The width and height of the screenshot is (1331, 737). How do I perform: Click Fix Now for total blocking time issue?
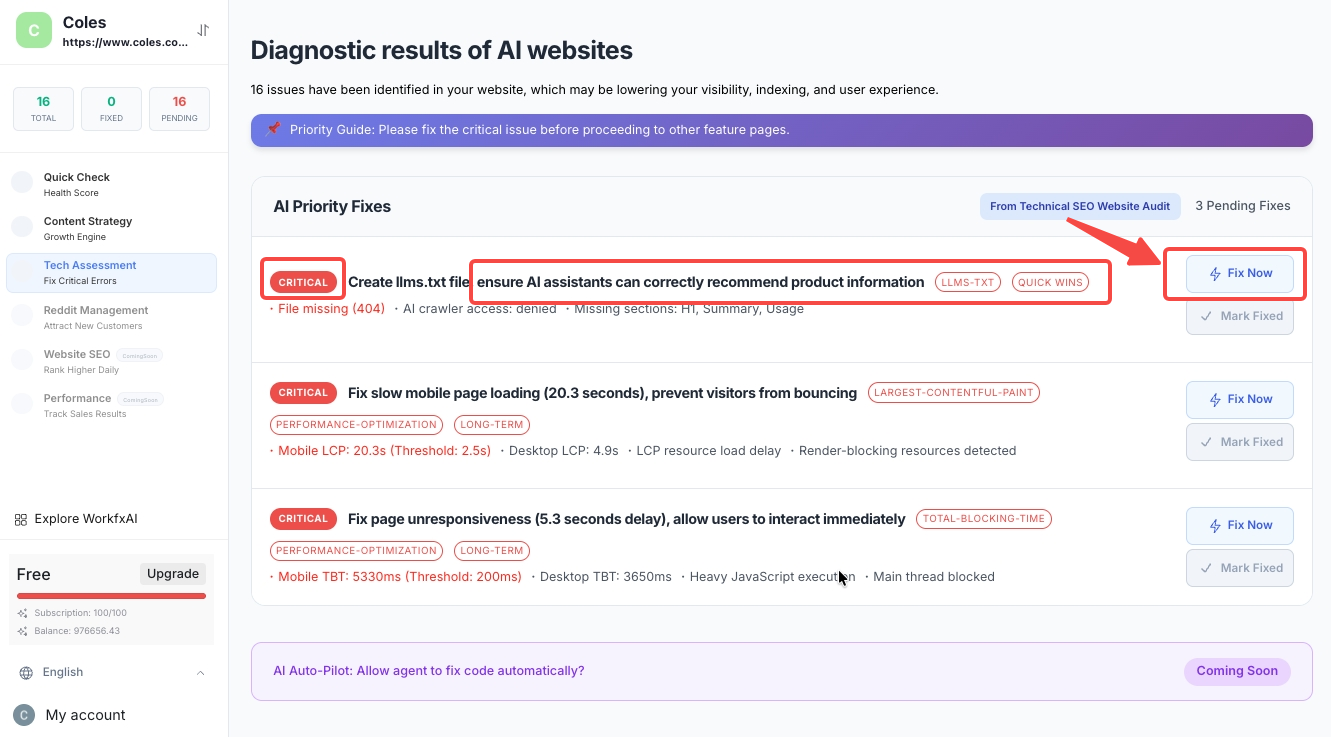click(x=1239, y=525)
